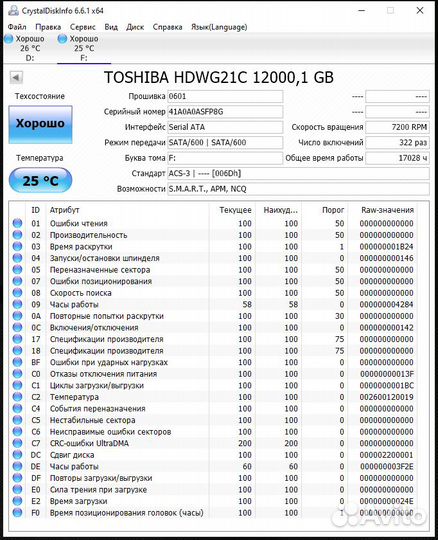
Task: Click total work time value 17028 ч
Action: tap(397, 158)
